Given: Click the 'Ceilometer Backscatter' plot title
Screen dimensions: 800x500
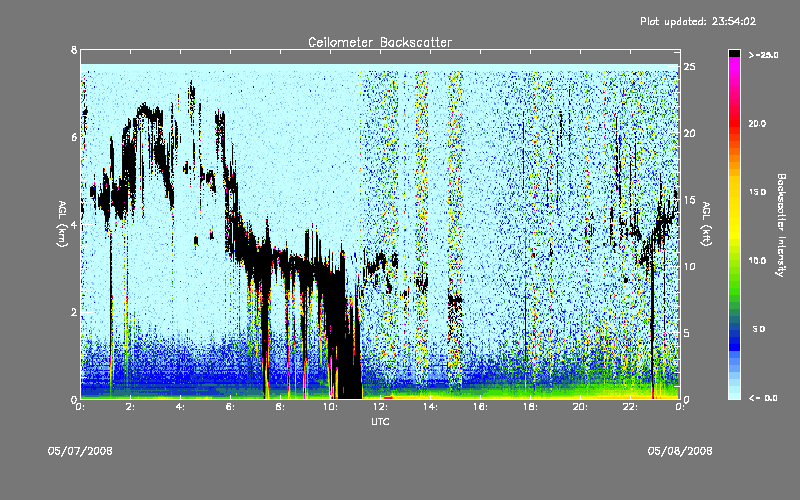Looking at the screenshot, I should click(x=380, y=42).
